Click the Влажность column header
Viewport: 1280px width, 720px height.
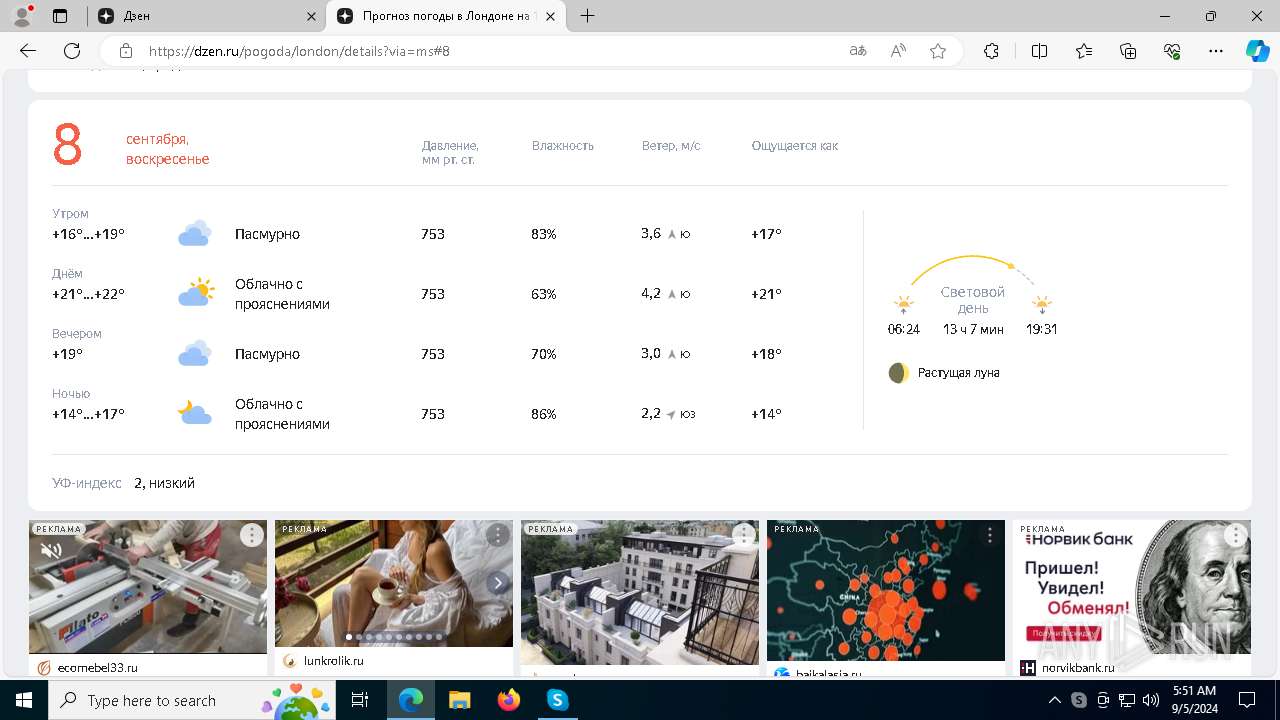[563, 146]
